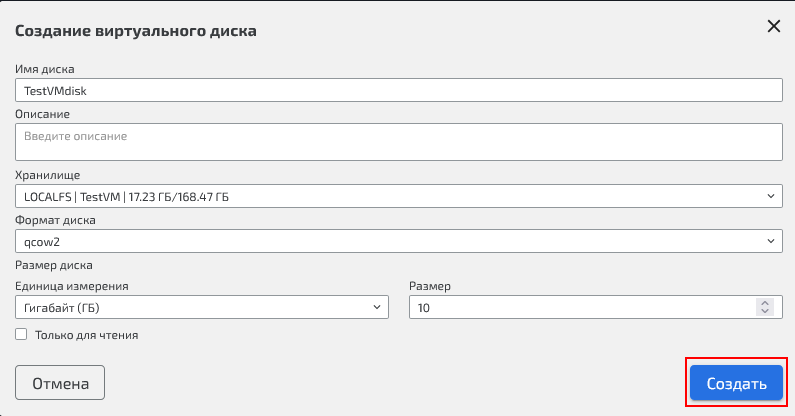The height and width of the screenshot is (416, 795).
Task: Decrease Размер using the down arrow
Action: 765,312
